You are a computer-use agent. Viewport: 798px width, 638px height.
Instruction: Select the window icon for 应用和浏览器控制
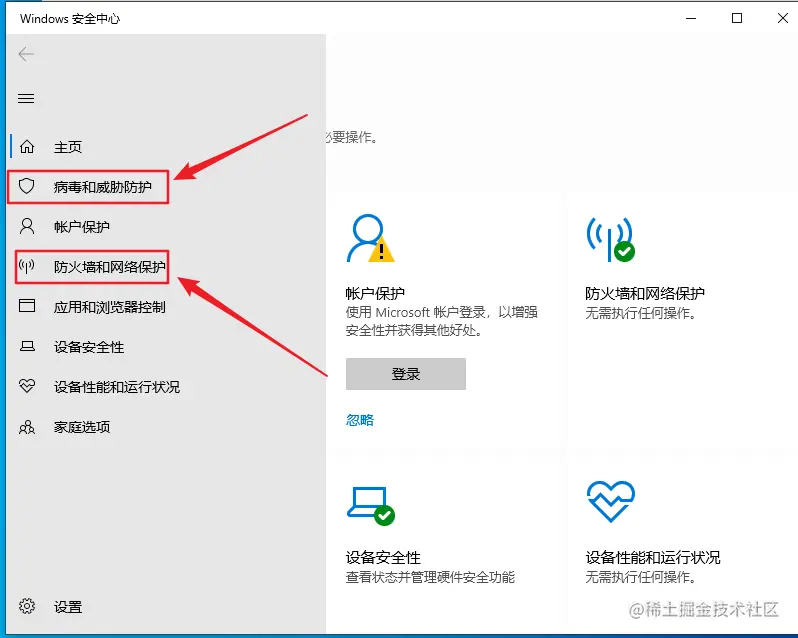click(27, 306)
